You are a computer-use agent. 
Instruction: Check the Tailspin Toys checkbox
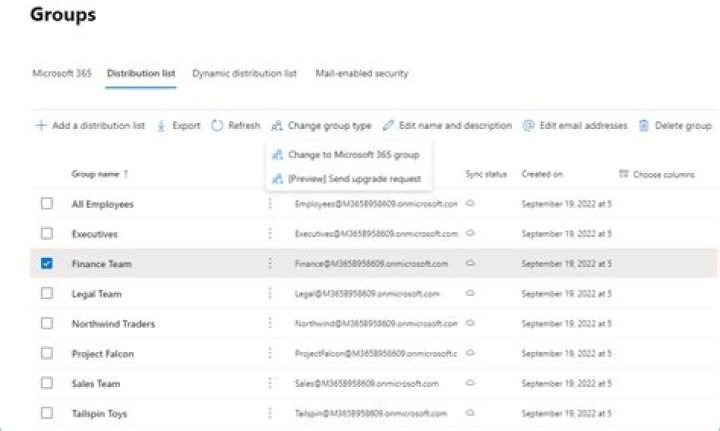47,413
